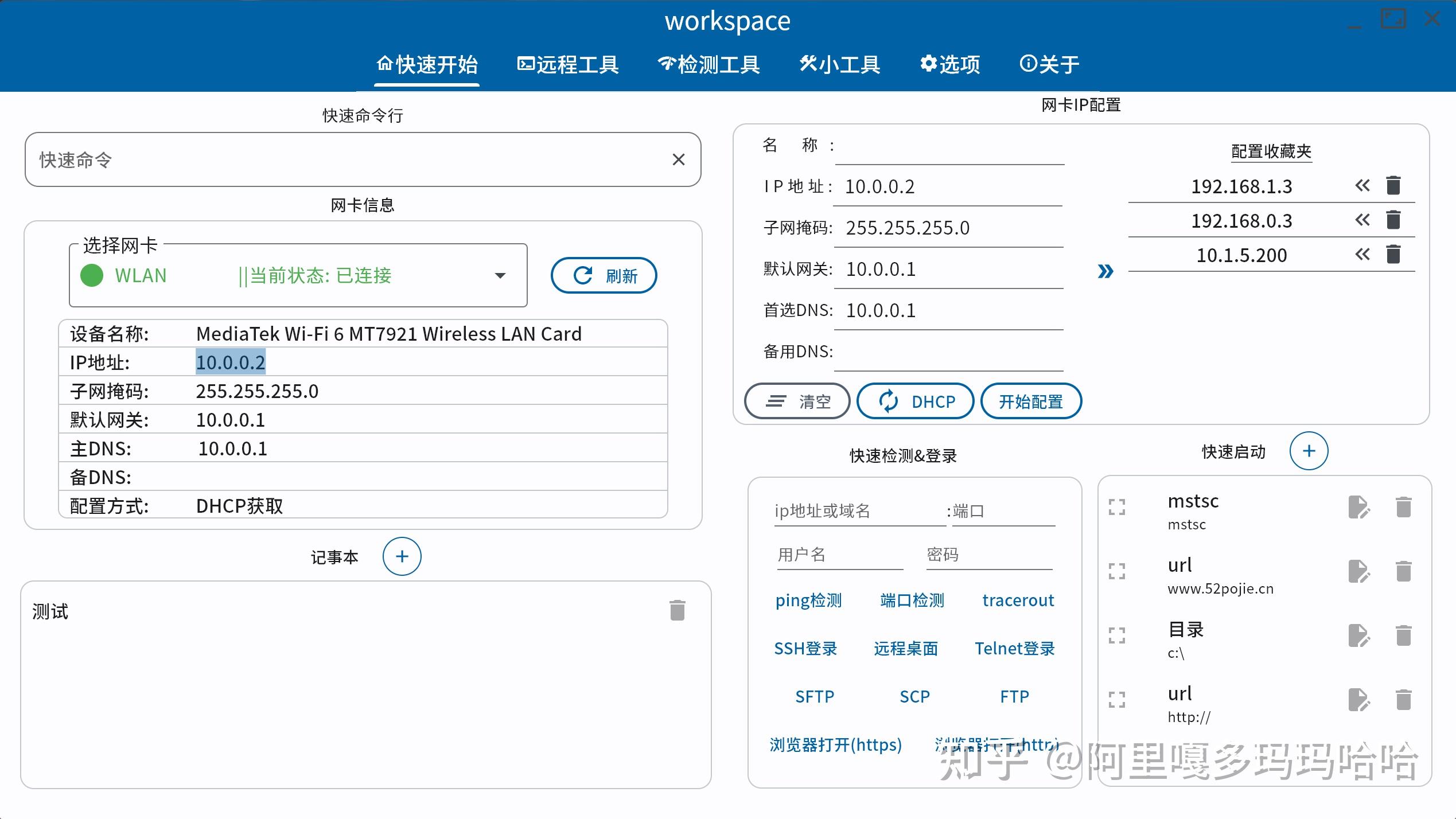This screenshot has width=1456, height=819.
Task: Delete the 192.168.0.3 saved configuration
Action: click(x=1393, y=220)
